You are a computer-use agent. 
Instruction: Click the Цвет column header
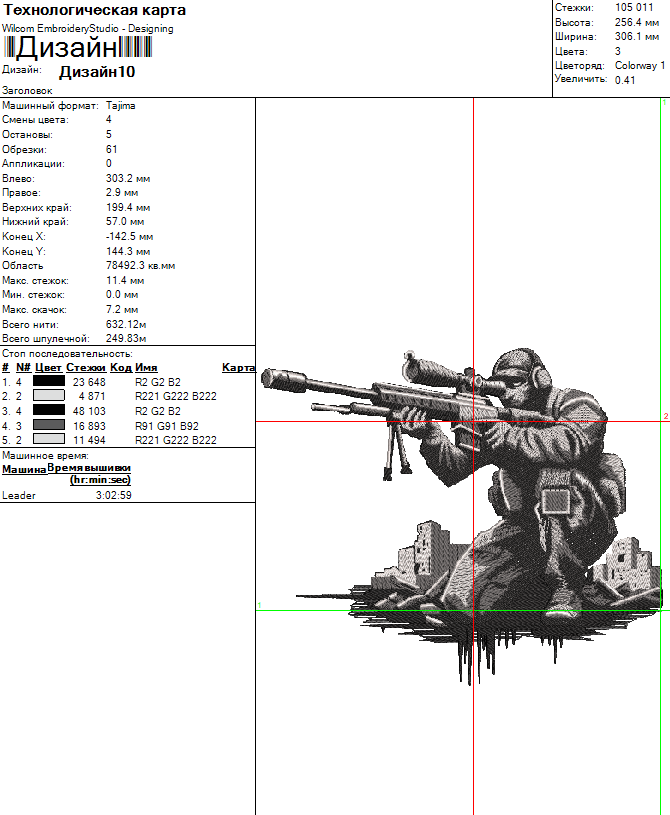click(48, 367)
